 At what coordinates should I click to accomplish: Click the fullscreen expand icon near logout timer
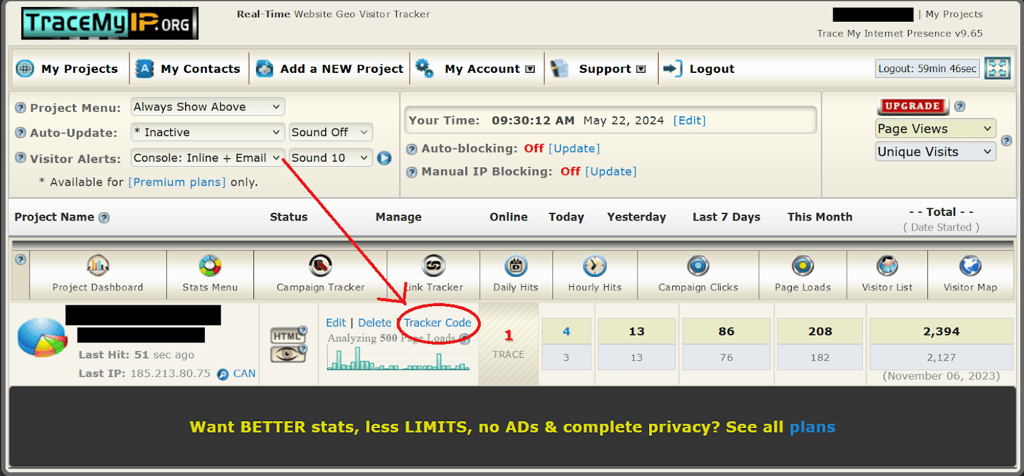[997, 69]
